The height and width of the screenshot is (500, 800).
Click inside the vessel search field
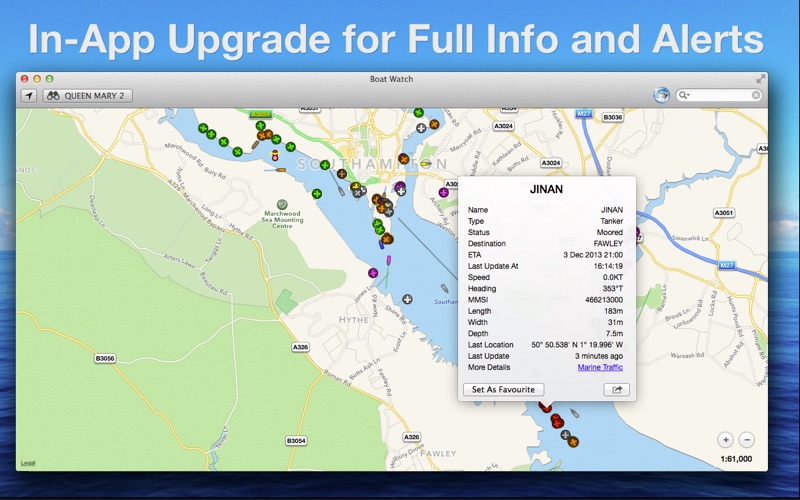(720, 96)
